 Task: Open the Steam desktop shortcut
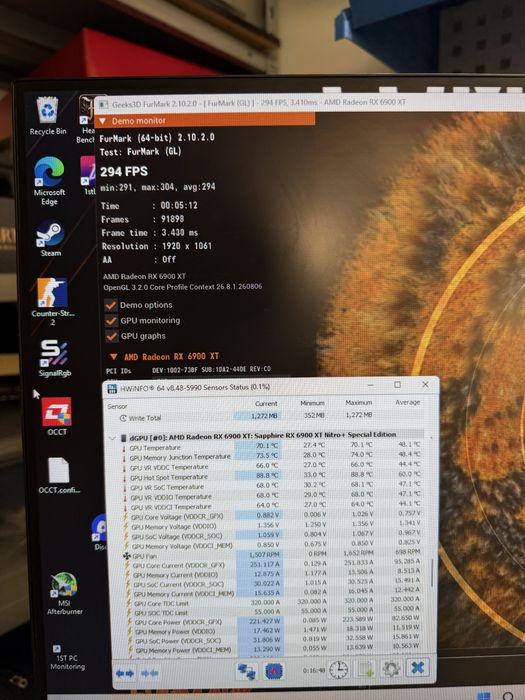(50, 239)
